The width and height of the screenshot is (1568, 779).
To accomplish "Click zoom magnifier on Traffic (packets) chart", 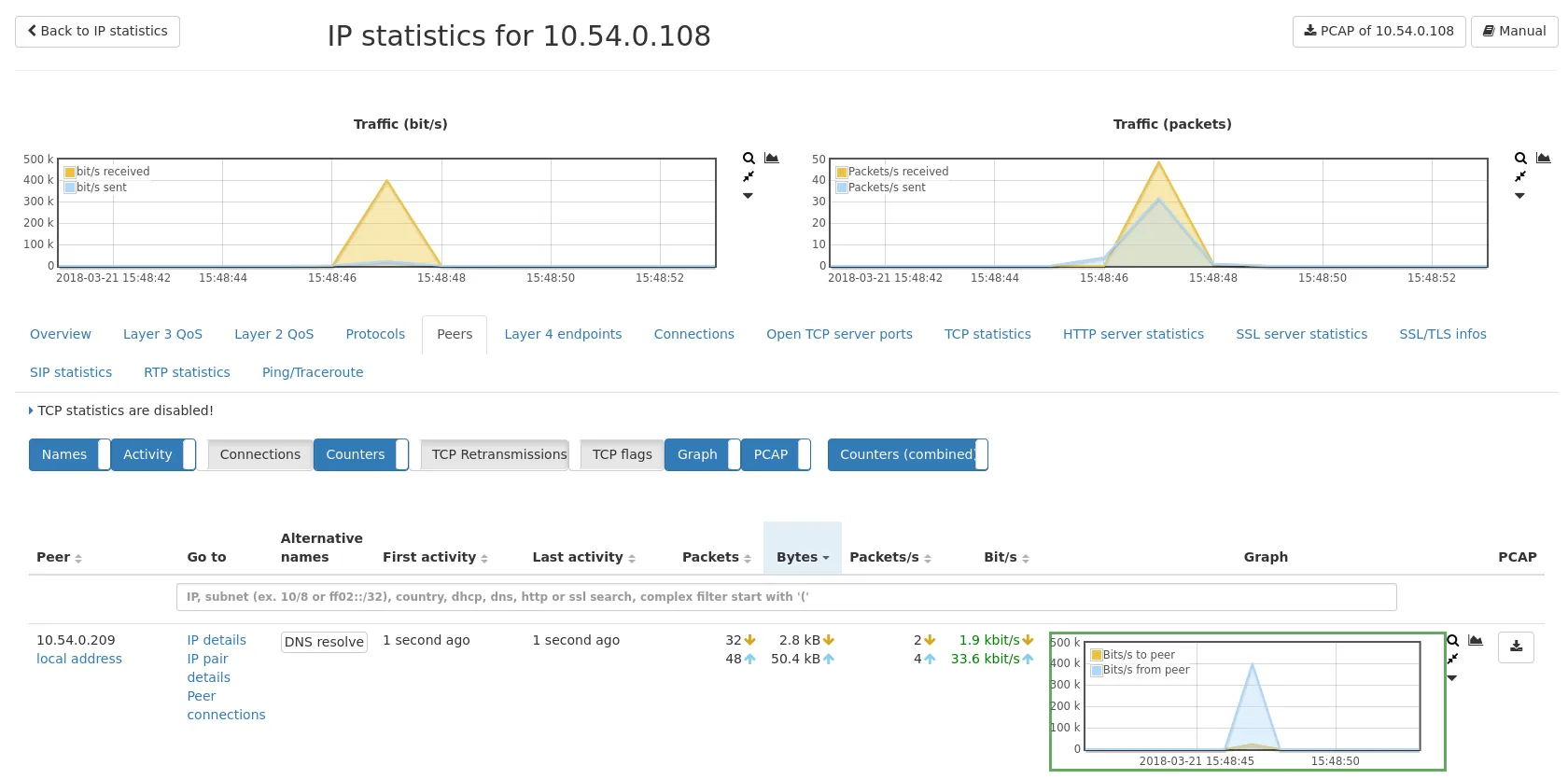I will tap(1520, 159).
